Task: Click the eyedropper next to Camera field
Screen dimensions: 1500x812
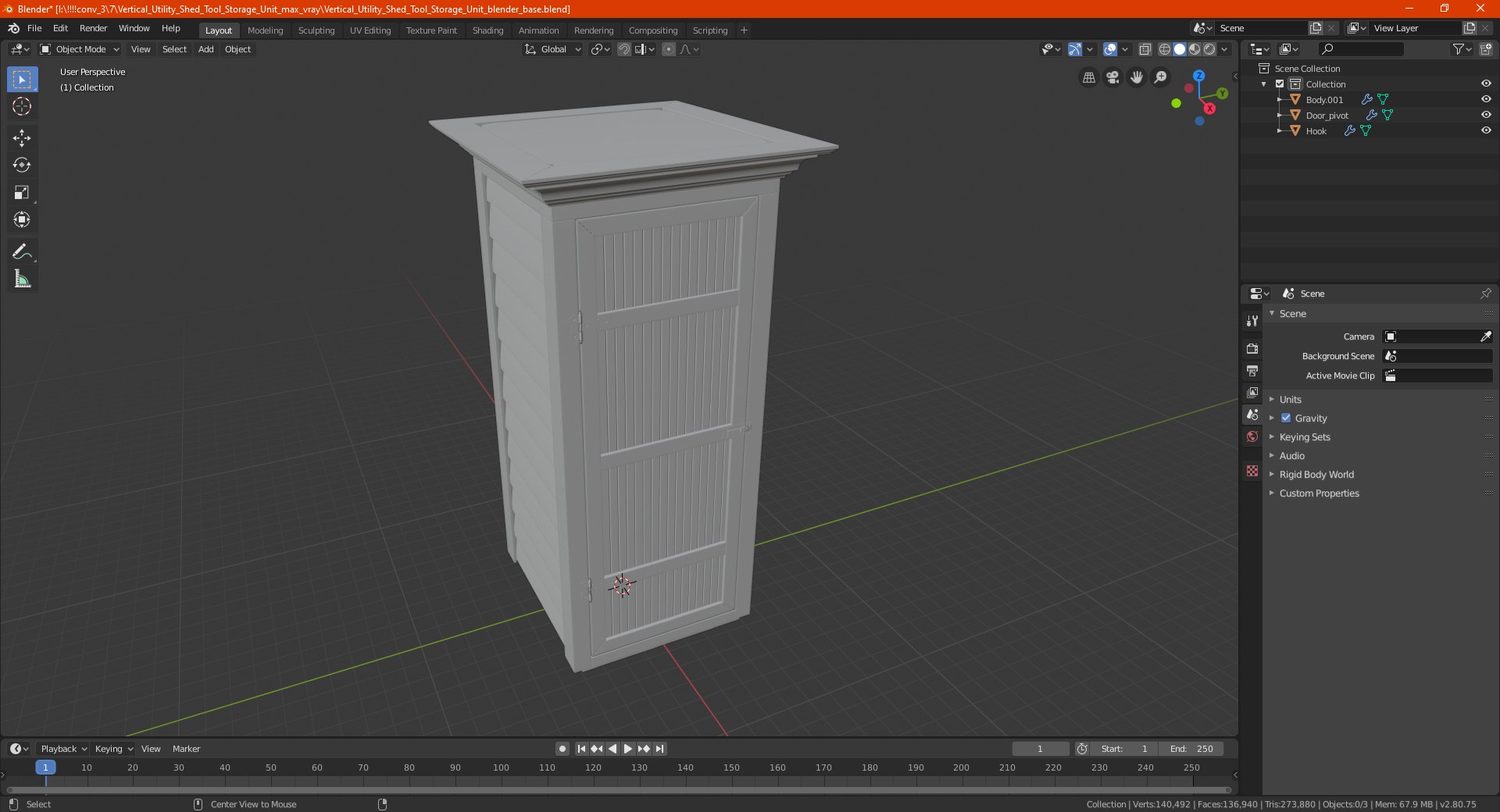Action: 1485,337
